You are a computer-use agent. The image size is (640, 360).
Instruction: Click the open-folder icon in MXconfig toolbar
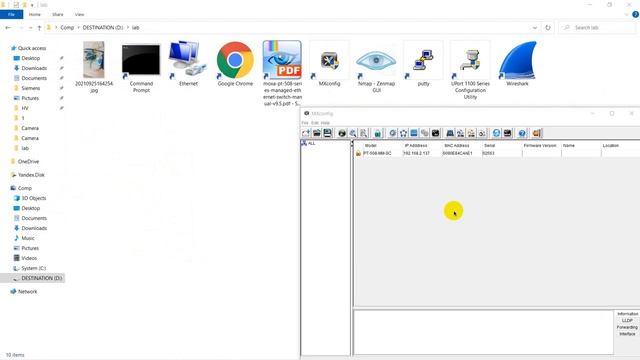click(317, 133)
